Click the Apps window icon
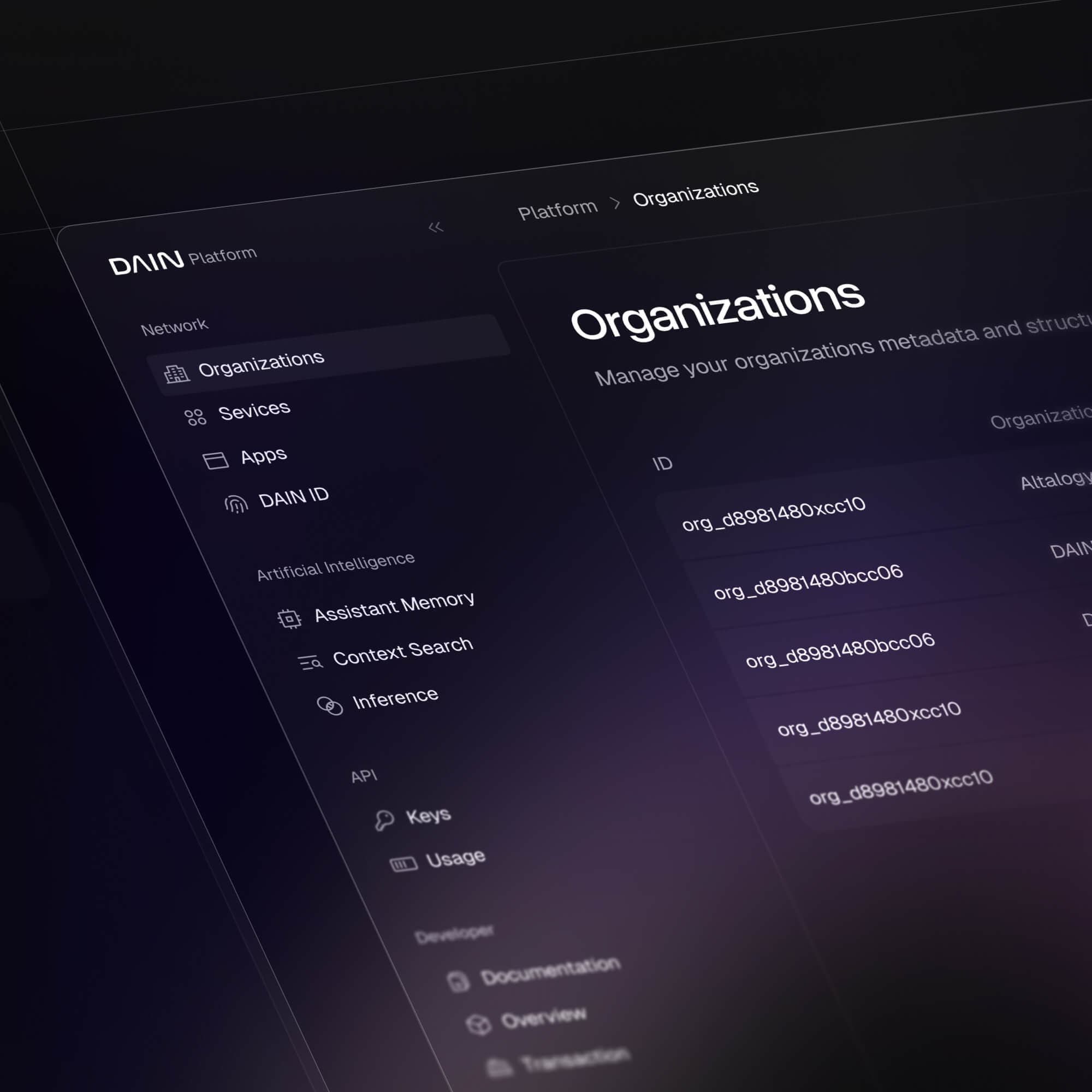 [x=215, y=461]
